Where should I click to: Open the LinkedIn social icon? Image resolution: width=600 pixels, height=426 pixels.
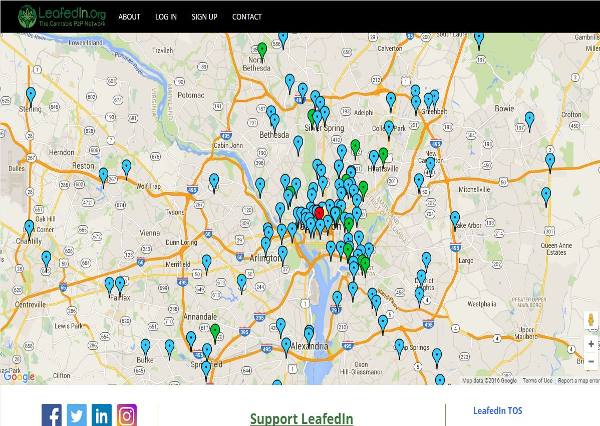[x=102, y=415]
